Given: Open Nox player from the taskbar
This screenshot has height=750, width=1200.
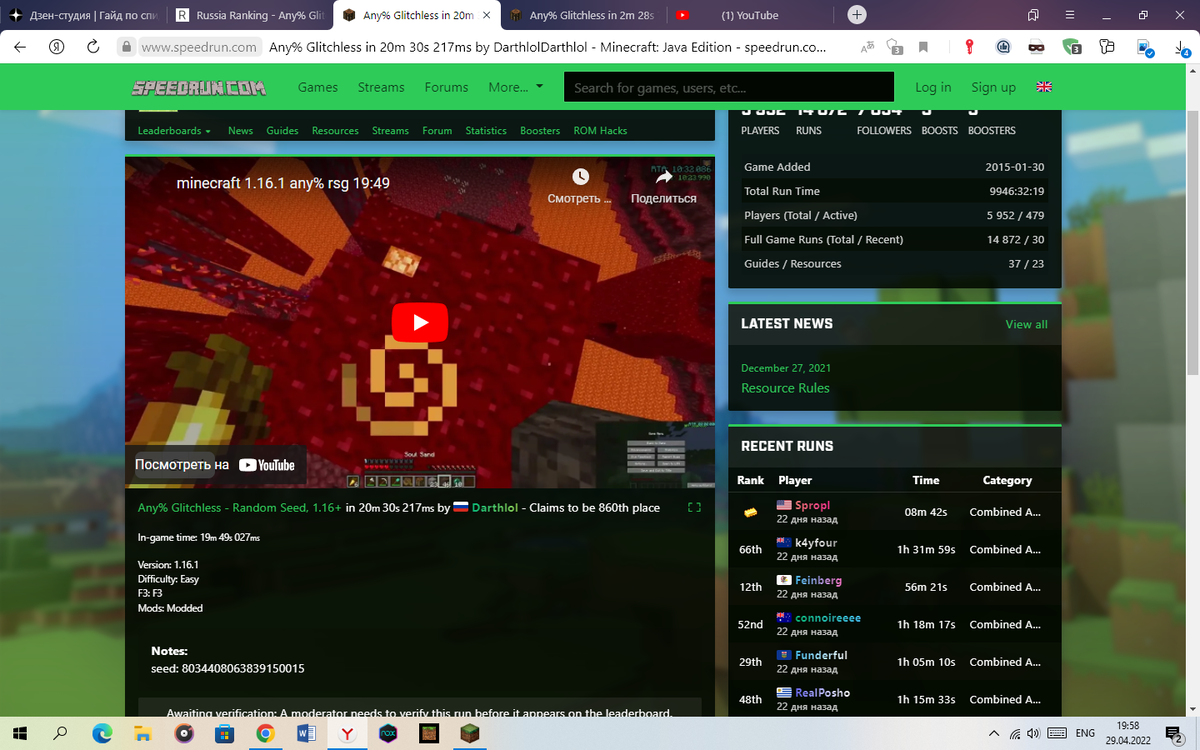Looking at the screenshot, I should click(x=387, y=733).
